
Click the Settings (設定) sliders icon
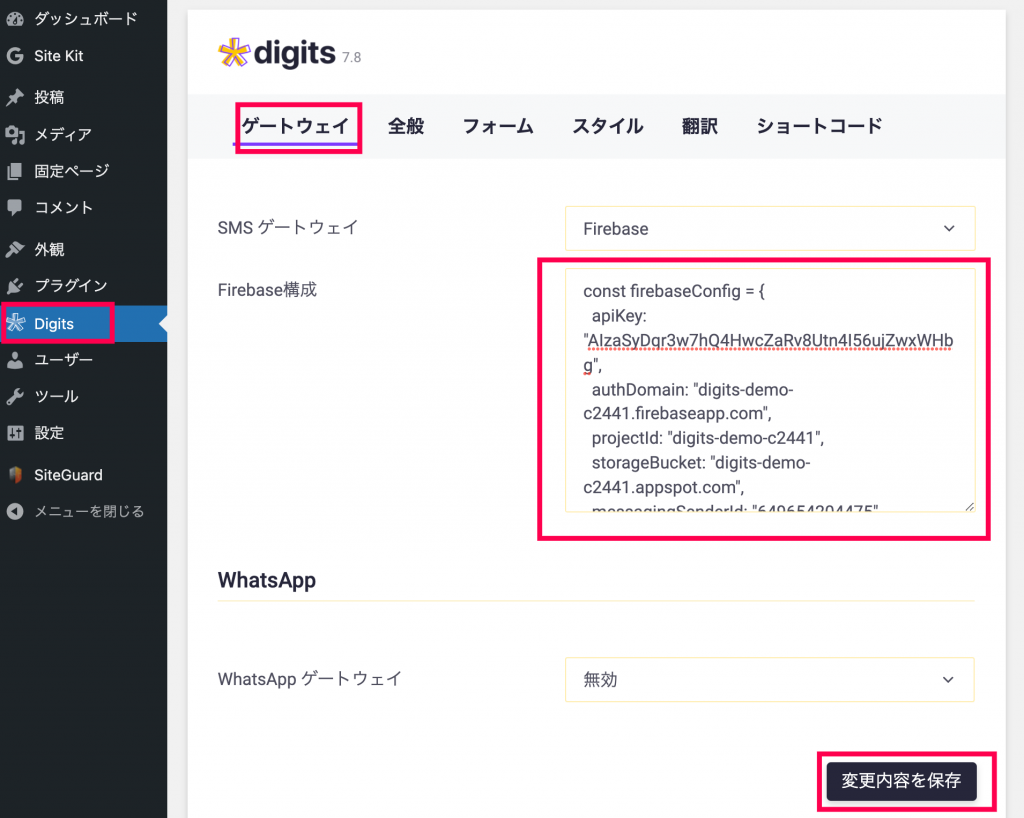click(x=15, y=433)
